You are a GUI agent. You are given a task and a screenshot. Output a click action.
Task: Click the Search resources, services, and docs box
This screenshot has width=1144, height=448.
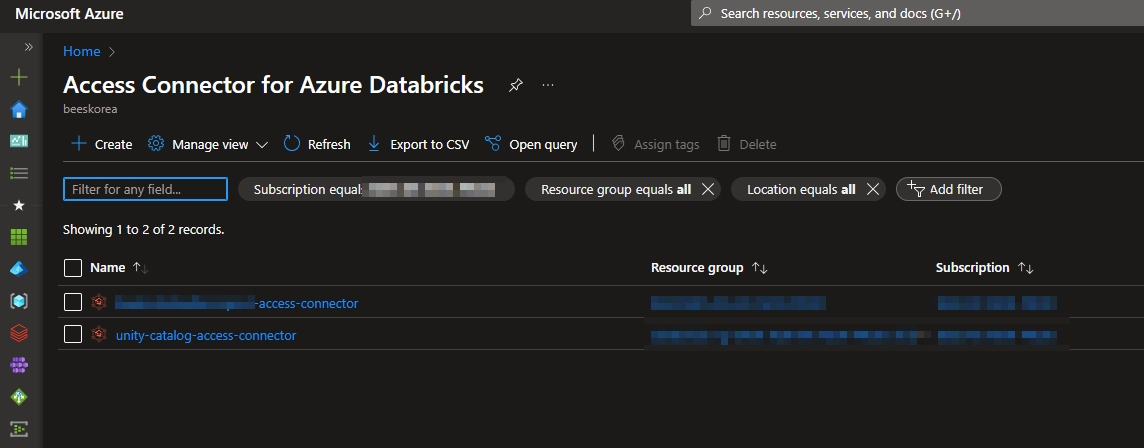[917, 13]
